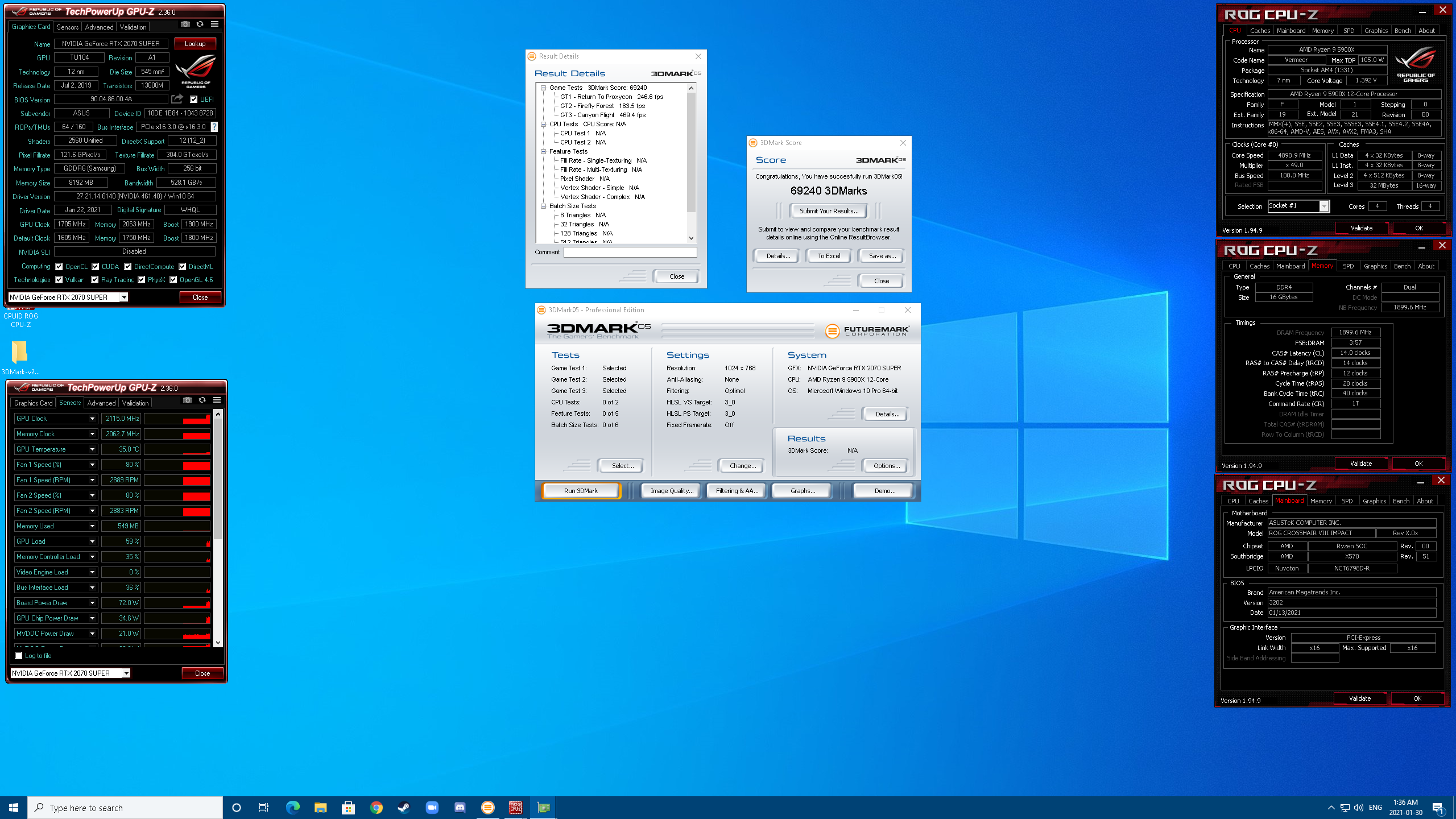Toggle the DirectCompute checkbox
Viewport: 1456px width, 819px height.
tap(128, 266)
